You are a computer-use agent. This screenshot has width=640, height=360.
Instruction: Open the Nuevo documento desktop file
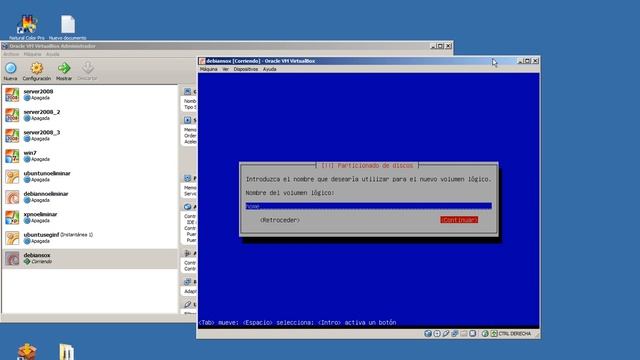click(x=68, y=27)
